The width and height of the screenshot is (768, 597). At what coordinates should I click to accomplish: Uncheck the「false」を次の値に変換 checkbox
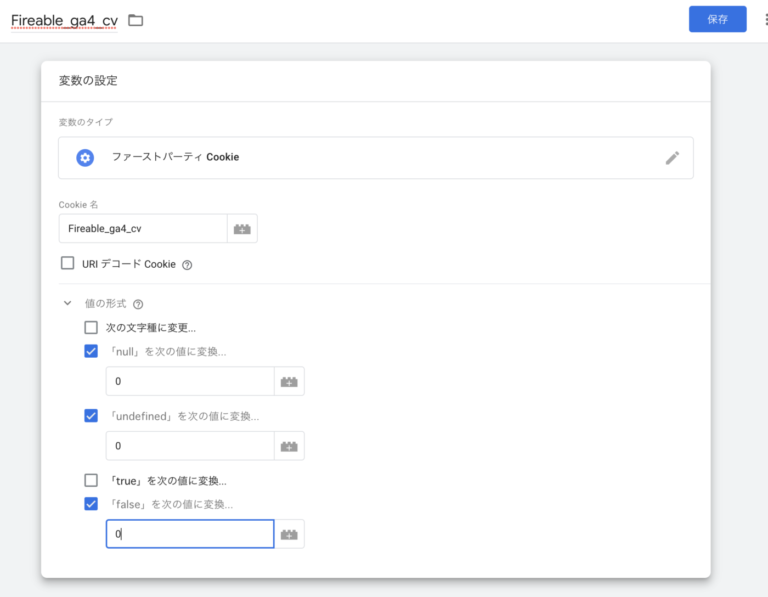pos(92,504)
